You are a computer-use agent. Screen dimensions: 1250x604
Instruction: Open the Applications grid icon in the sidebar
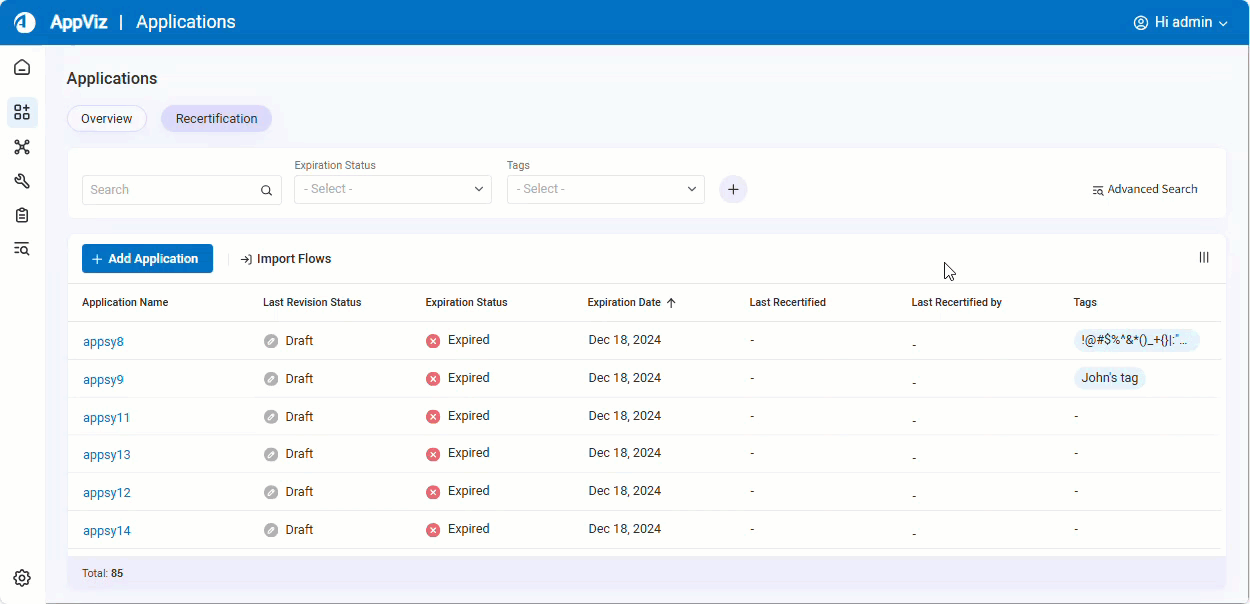tap(22, 112)
